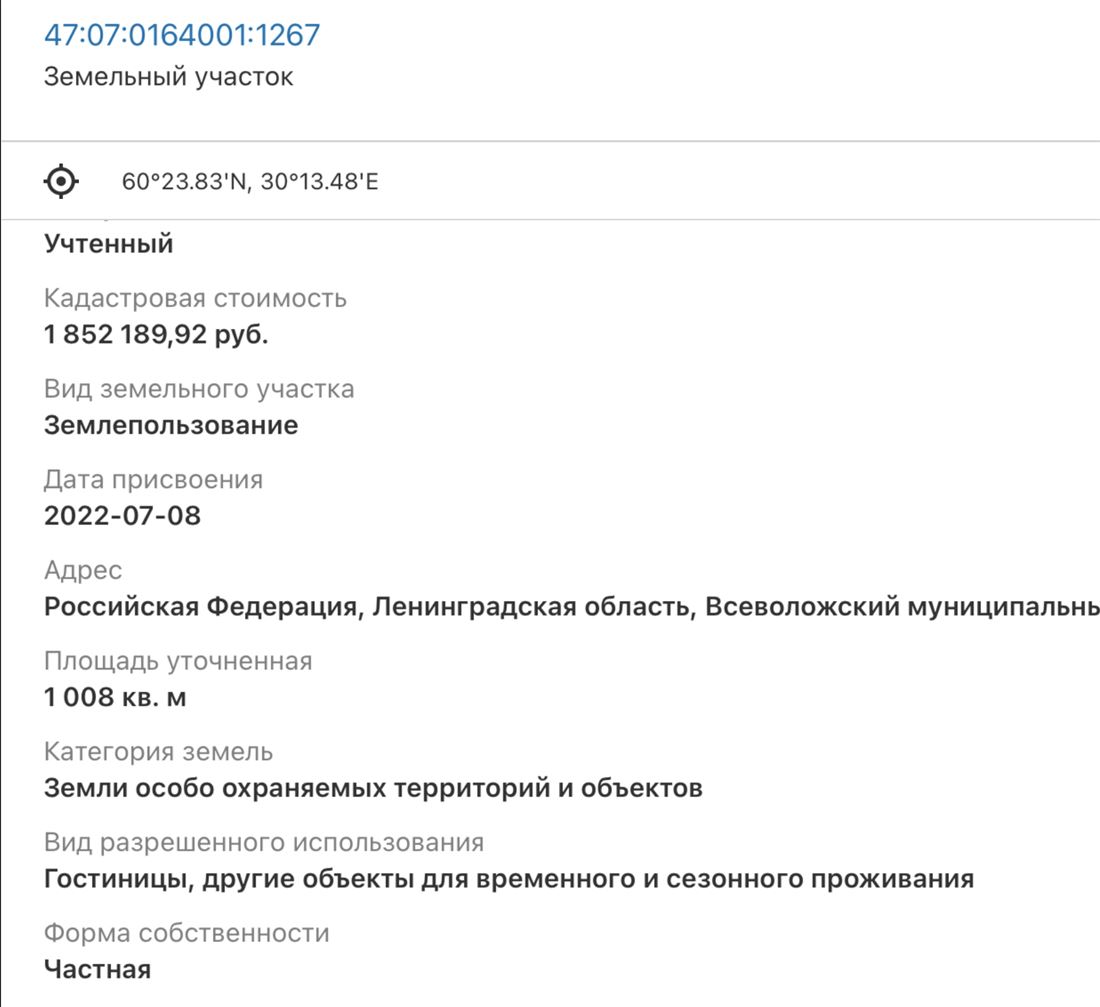Click the 'Площадь уточненная' label
Screen dimensions: 1100x1007
pos(178,662)
